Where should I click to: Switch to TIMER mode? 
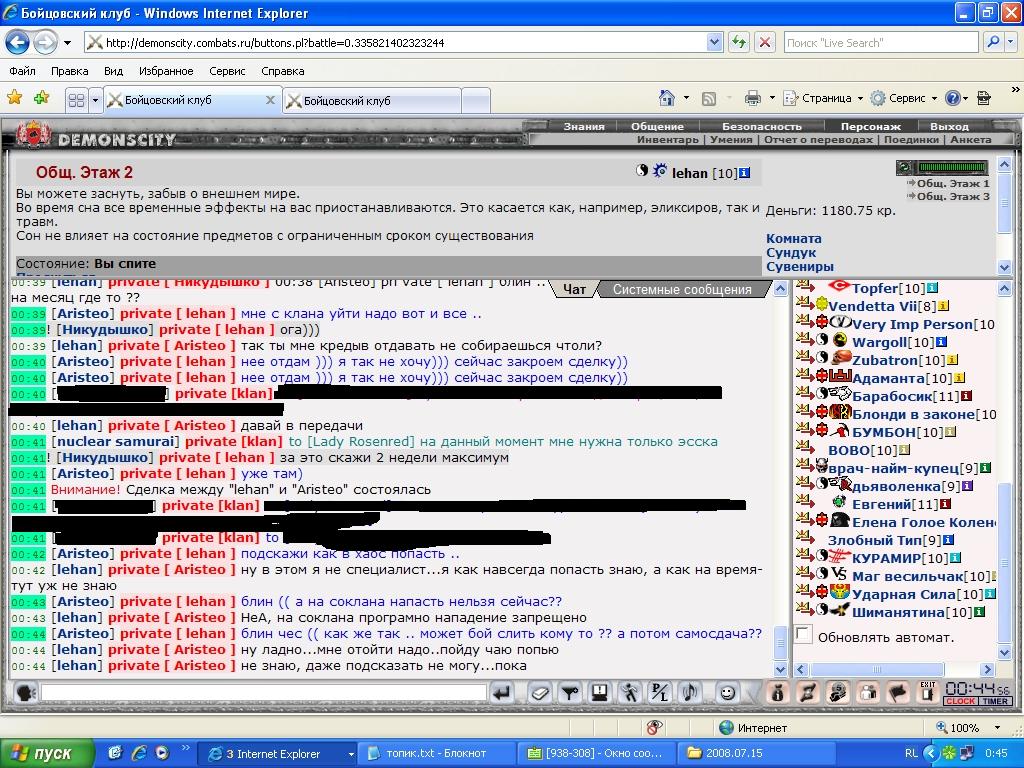point(995,701)
